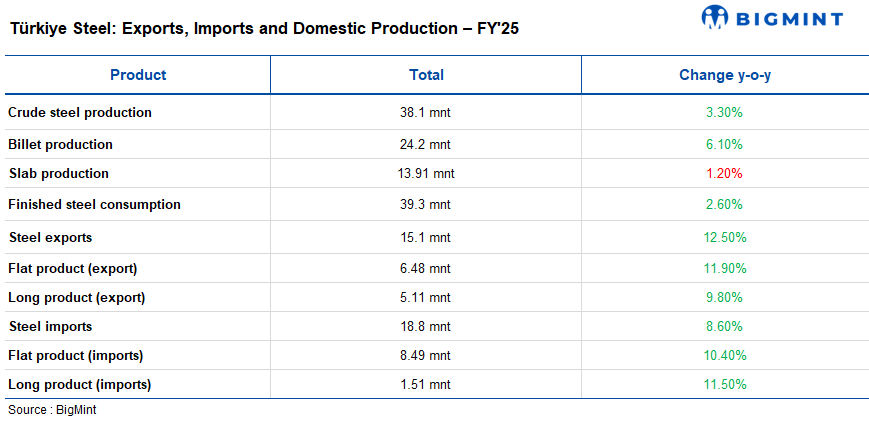Click the Steel exports 12.50% change value

pos(724,238)
